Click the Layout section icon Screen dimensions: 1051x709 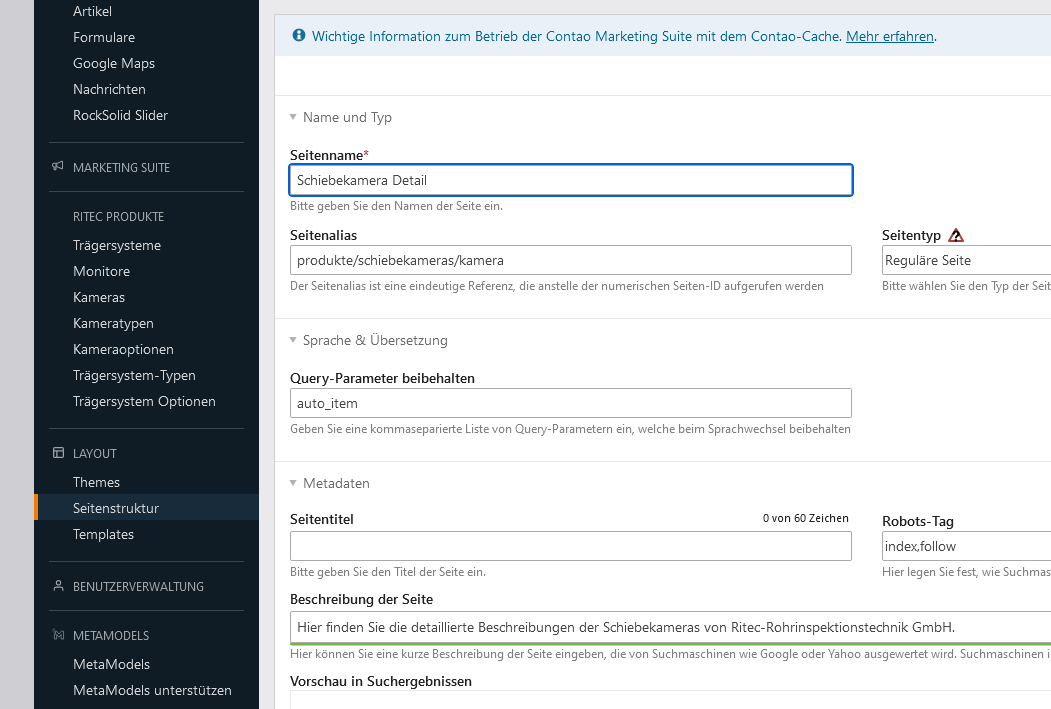click(58, 453)
